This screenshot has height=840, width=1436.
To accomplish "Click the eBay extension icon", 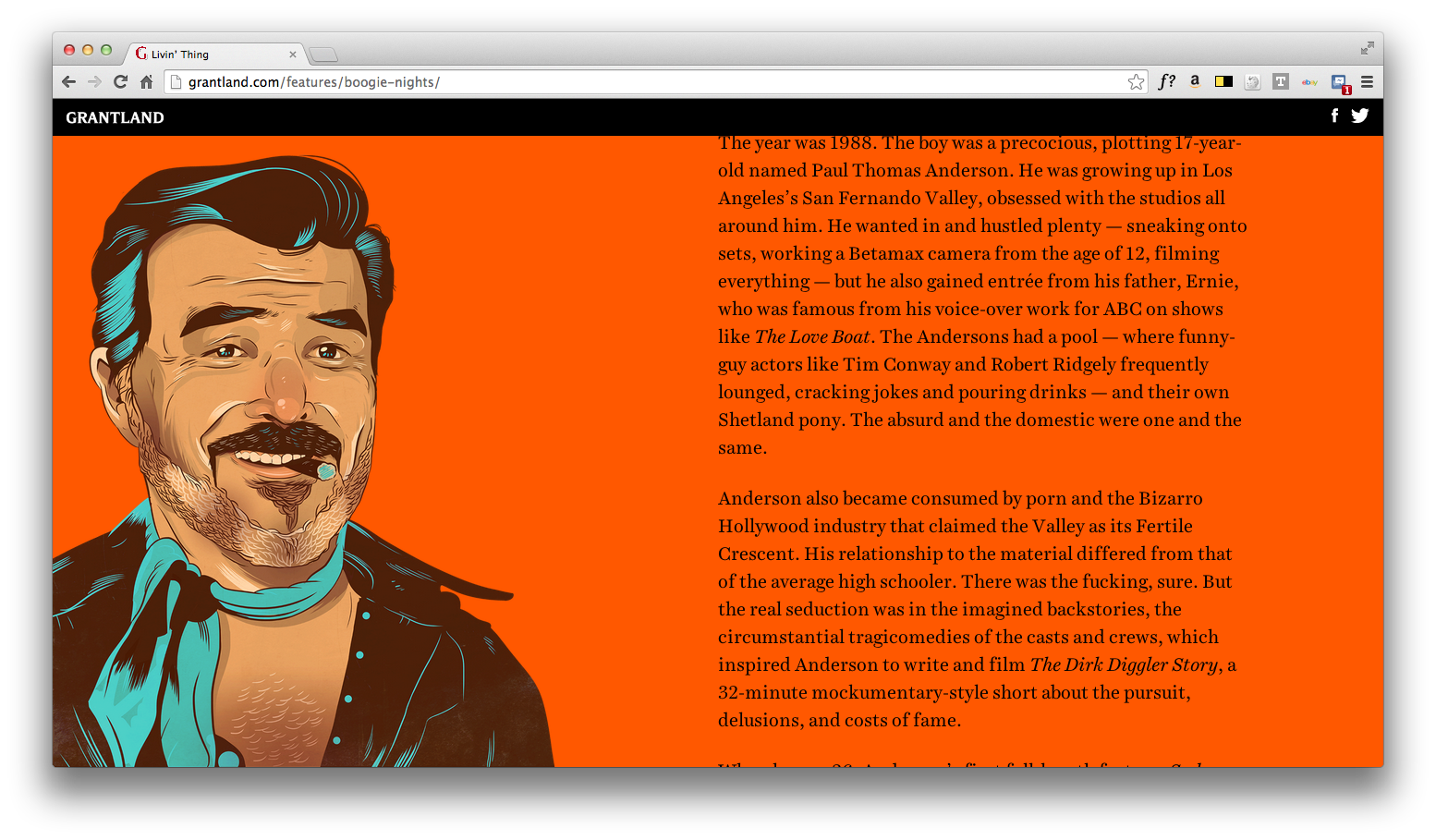I will (1309, 82).
